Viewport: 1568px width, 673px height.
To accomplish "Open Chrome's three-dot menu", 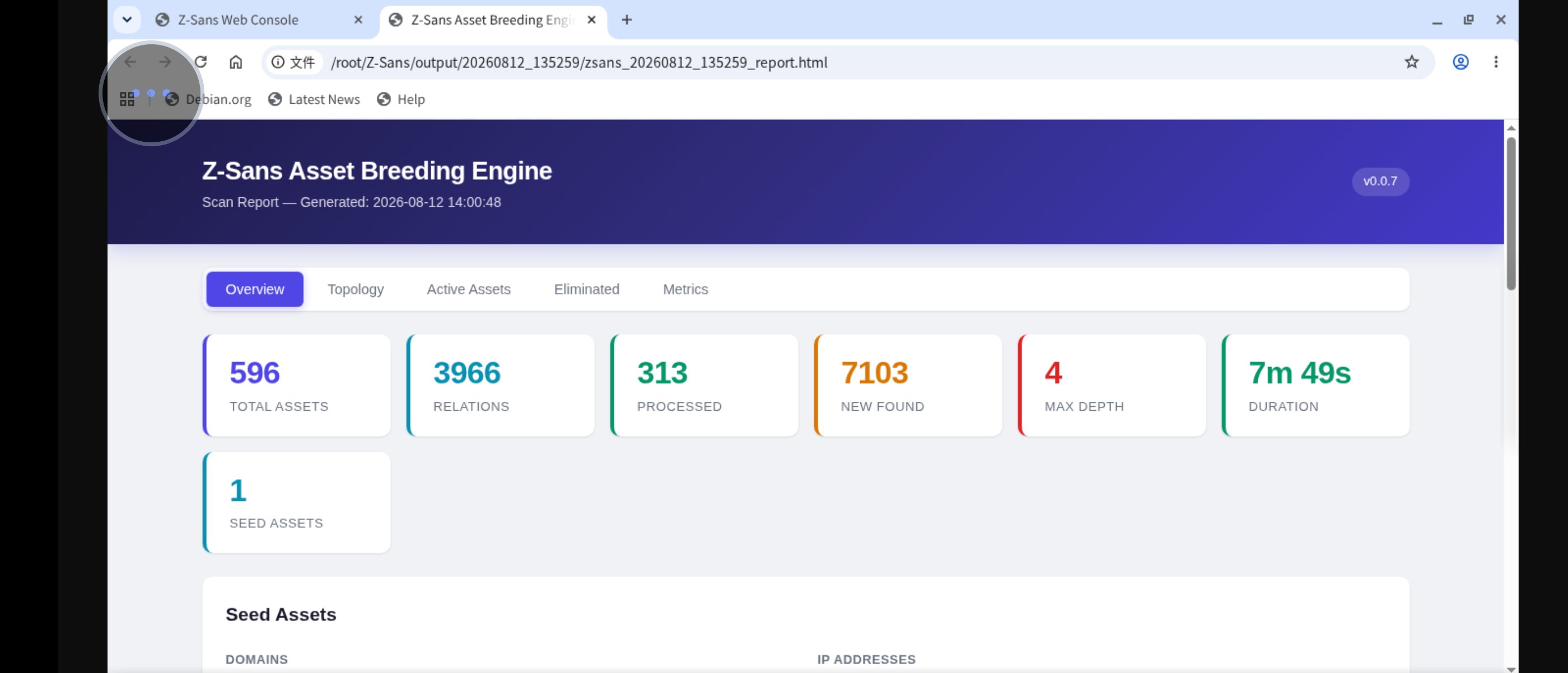I will click(x=1496, y=62).
